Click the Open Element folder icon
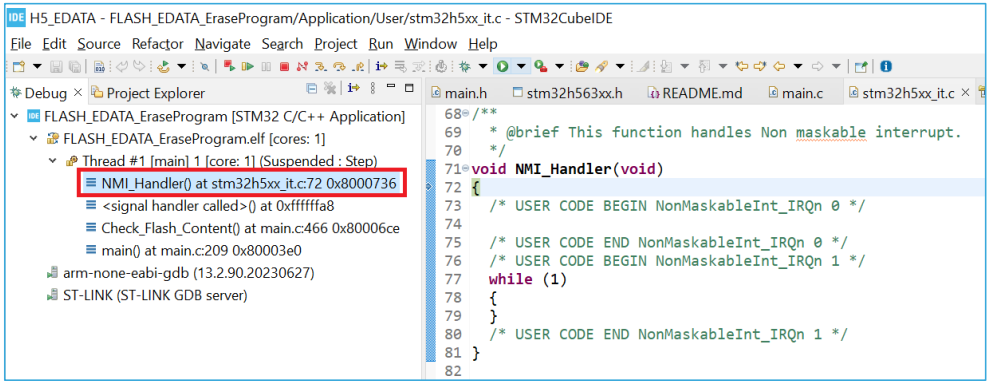 pyautogui.click(x=582, y=66)
